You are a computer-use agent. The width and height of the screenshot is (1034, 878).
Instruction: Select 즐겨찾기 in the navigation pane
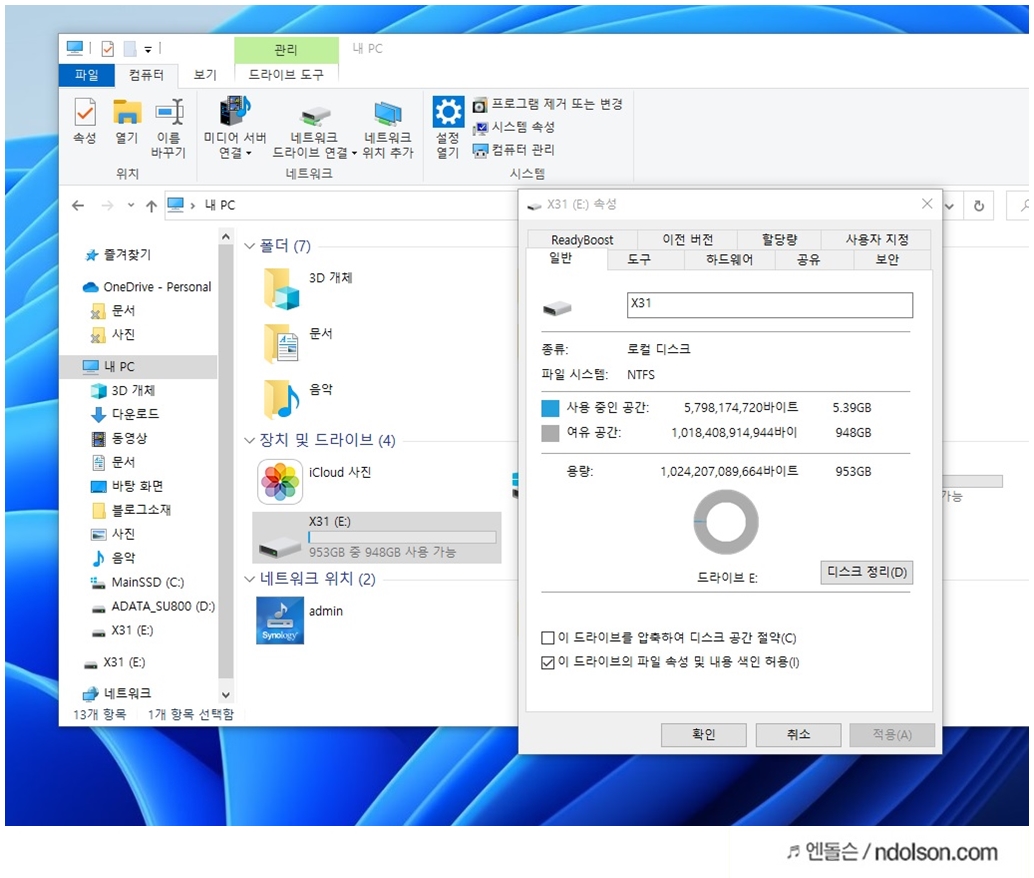point(119,255)
